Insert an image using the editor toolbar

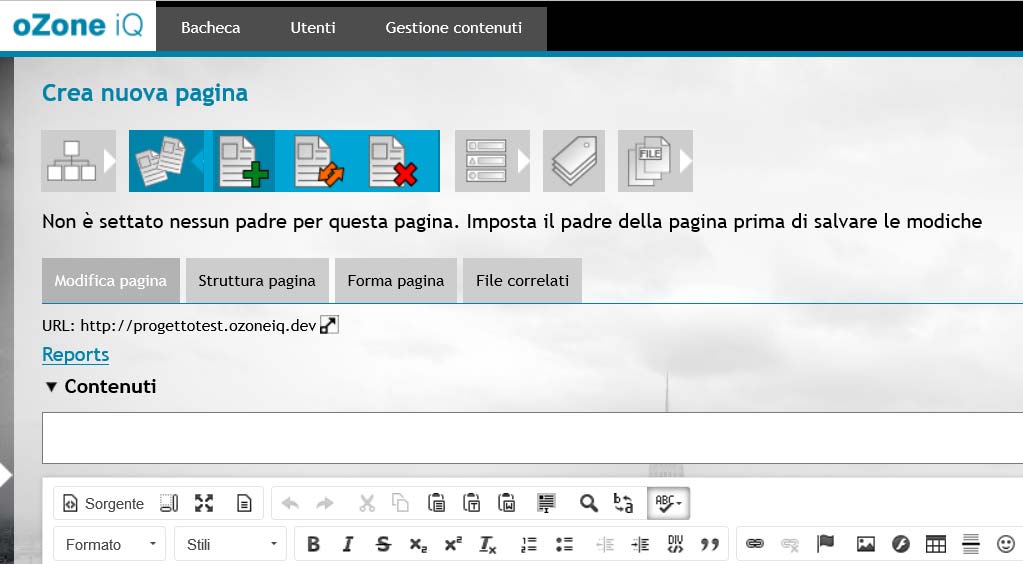866,544
